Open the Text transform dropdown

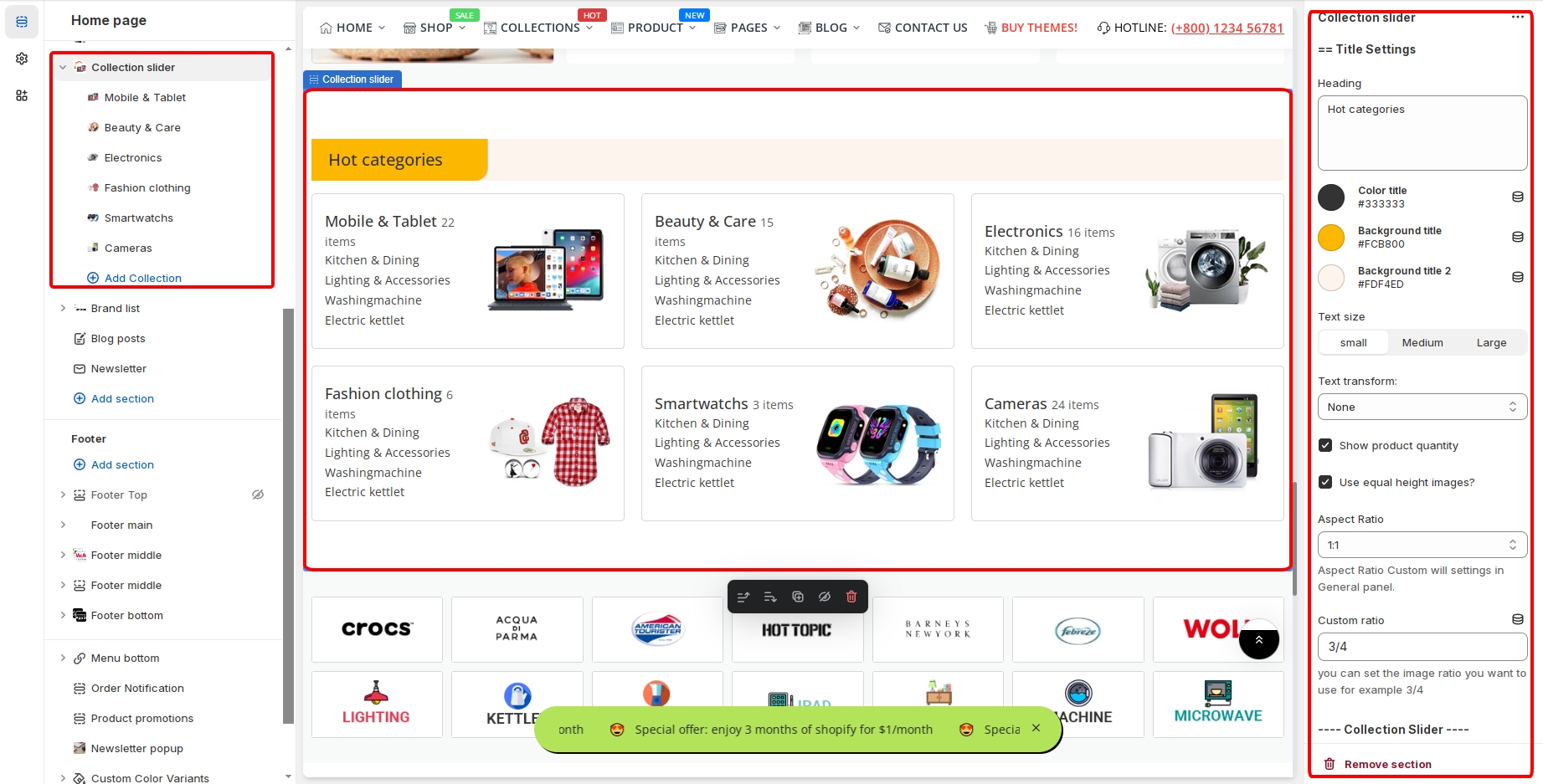tap(1422, 407)
